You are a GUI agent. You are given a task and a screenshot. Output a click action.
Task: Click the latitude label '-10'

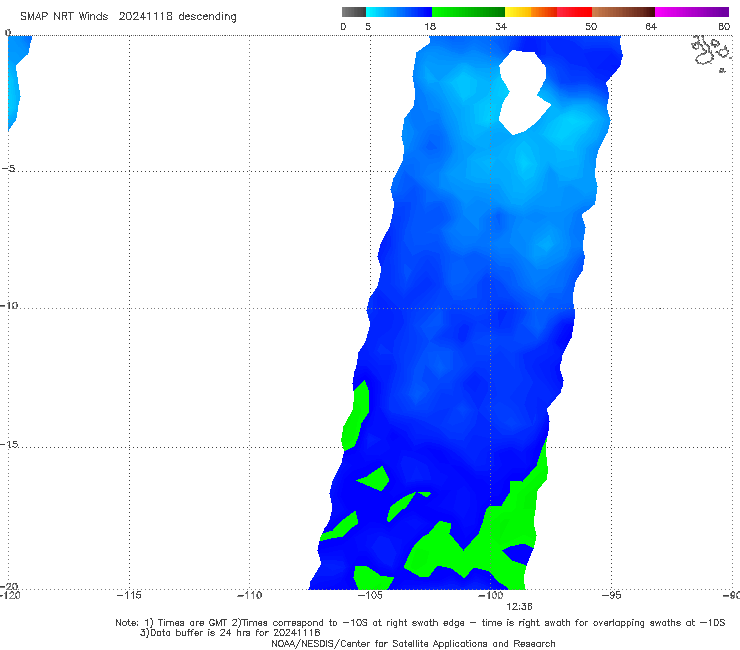point(9,305)
